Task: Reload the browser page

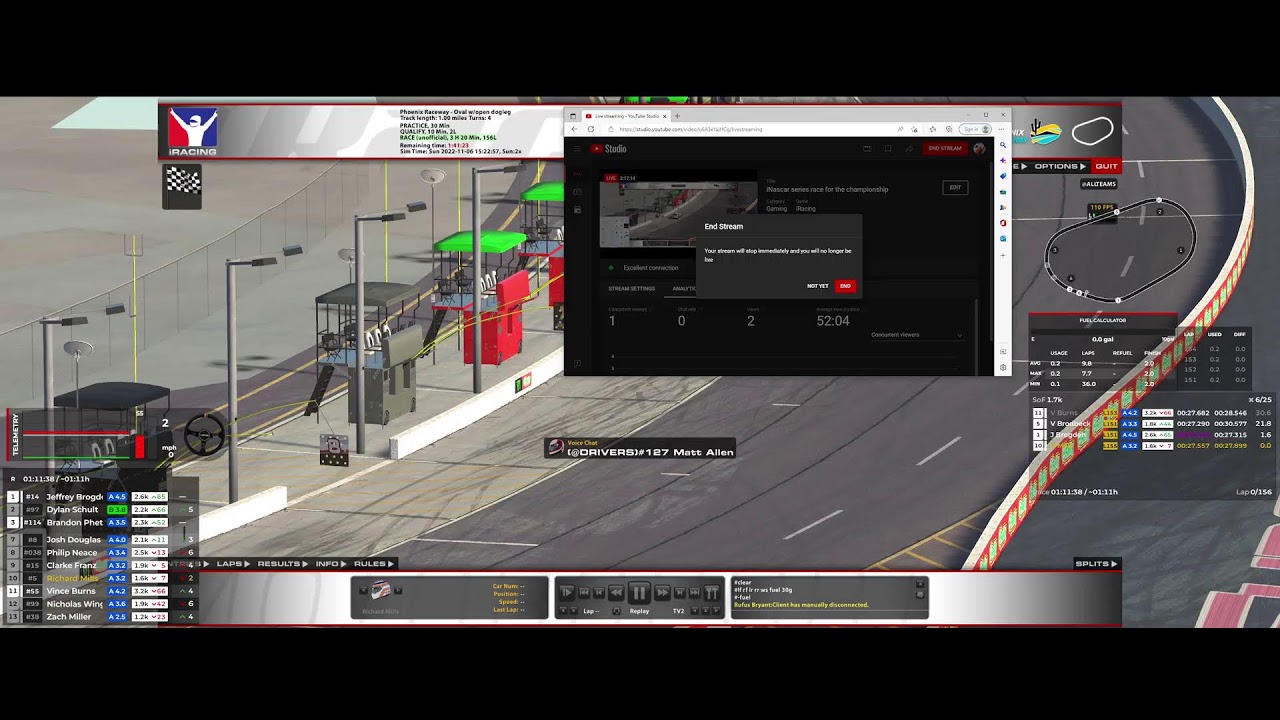Action: (591, 129)
